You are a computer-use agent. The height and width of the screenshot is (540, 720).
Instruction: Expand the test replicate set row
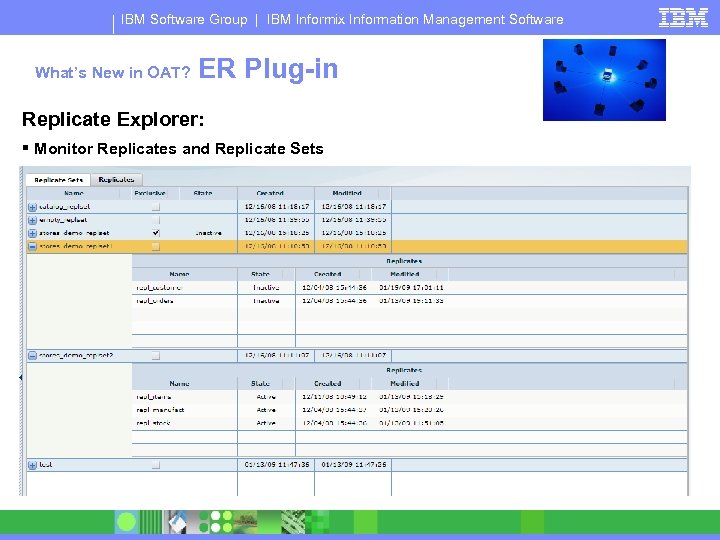click(x=32, y=465)
